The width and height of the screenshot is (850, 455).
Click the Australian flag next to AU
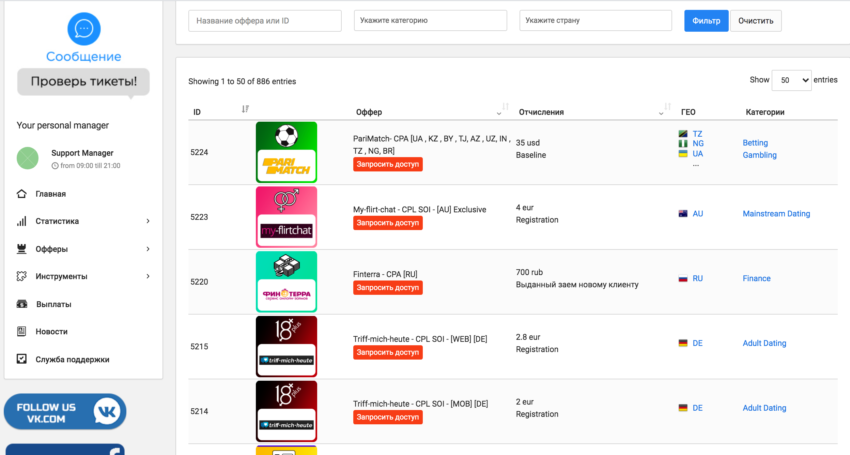point(683,214)
